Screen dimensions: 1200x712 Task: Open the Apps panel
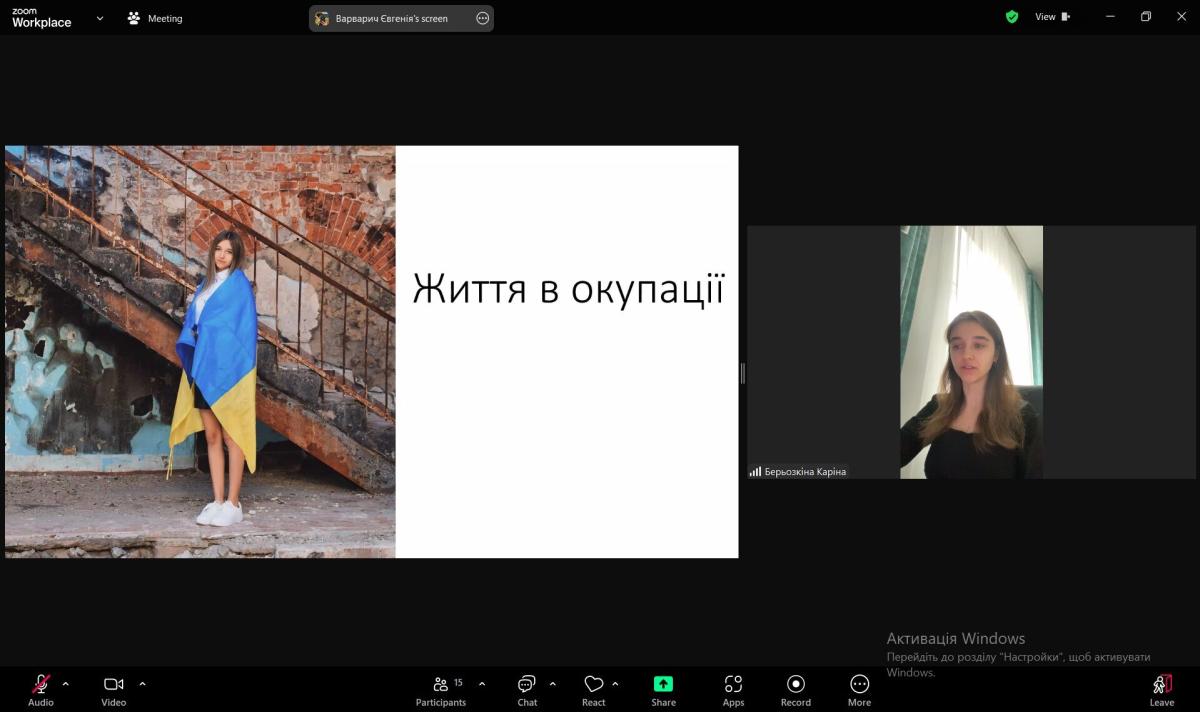coord(733,684)
